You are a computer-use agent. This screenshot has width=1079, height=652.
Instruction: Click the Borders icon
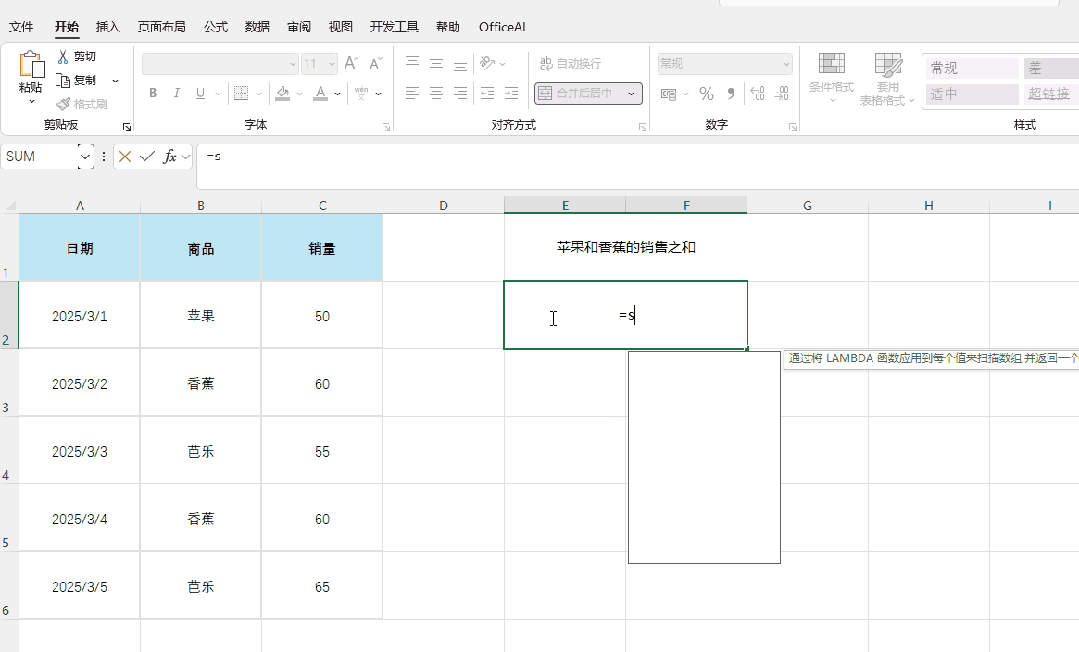click(241, 93)
